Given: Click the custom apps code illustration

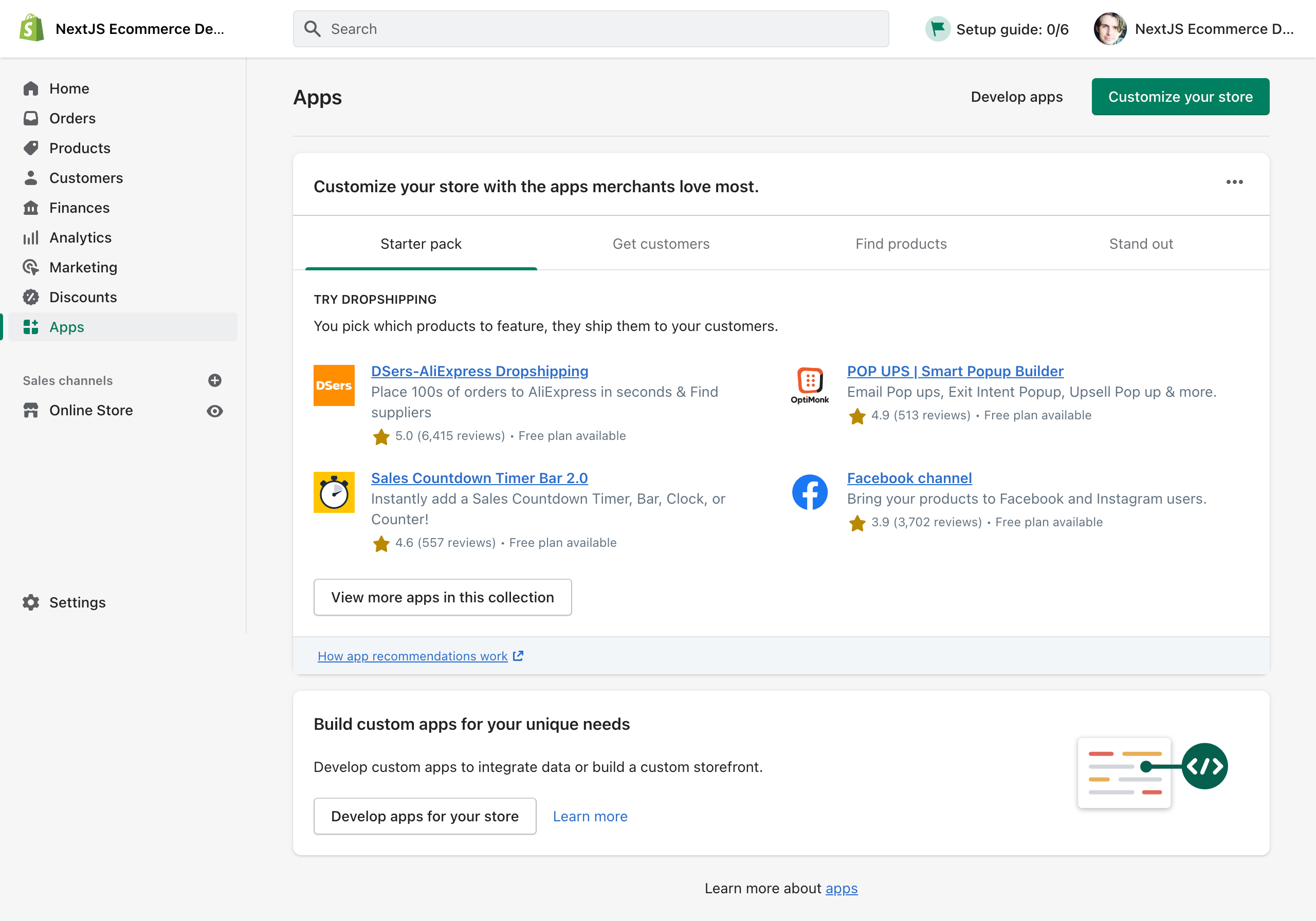Looking at the screenshot, I should (1152, 772).
